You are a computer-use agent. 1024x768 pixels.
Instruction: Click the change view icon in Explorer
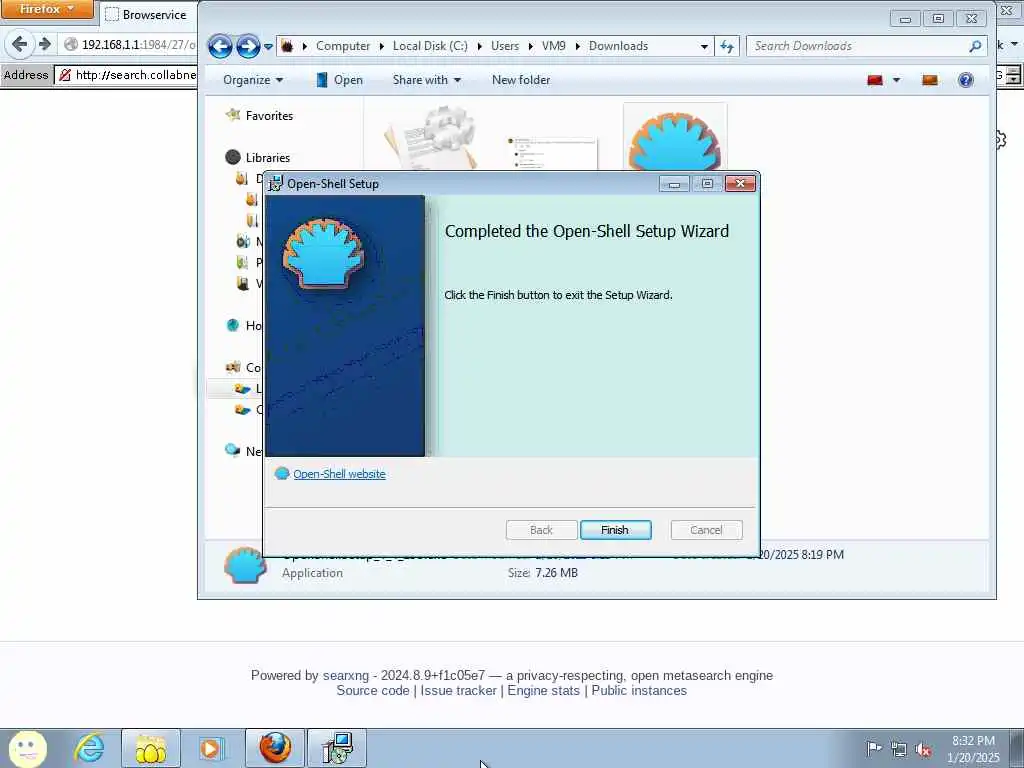874,80
